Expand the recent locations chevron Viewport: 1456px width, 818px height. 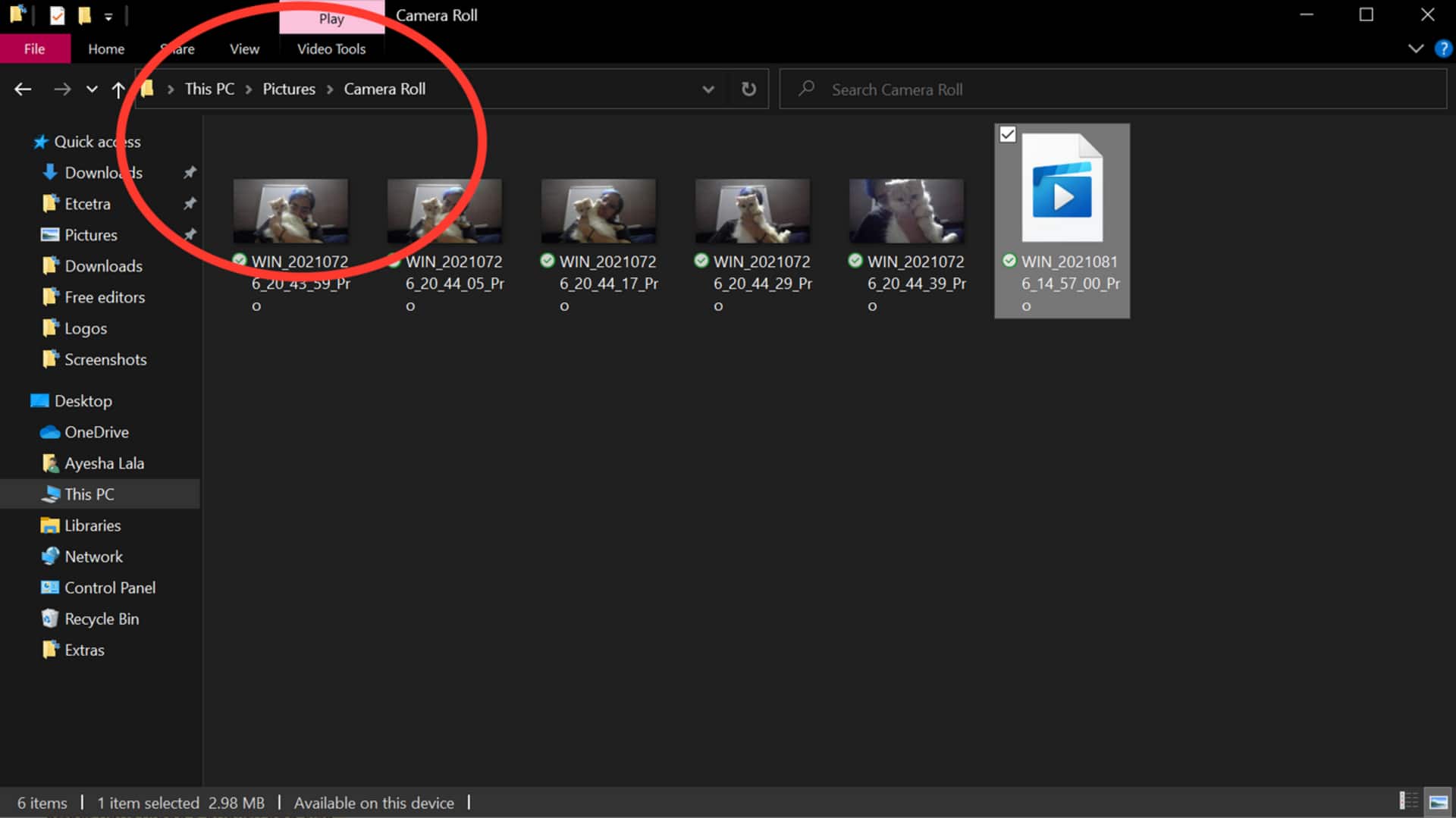point(92,89)
